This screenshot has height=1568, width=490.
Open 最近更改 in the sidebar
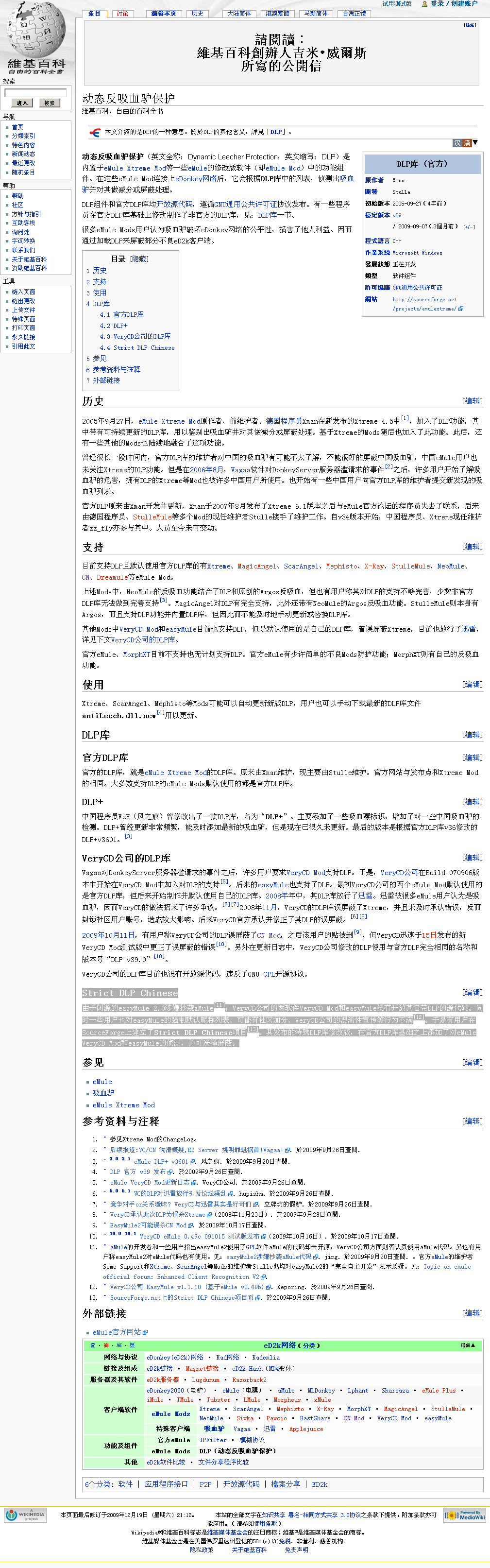(x=24, y=163)
